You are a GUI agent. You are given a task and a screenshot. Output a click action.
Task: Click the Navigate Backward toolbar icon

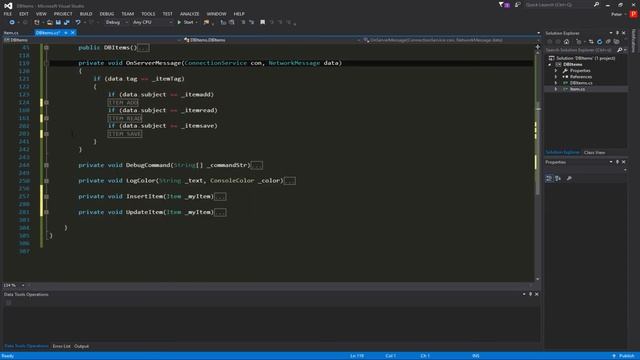tap(12, 22)
